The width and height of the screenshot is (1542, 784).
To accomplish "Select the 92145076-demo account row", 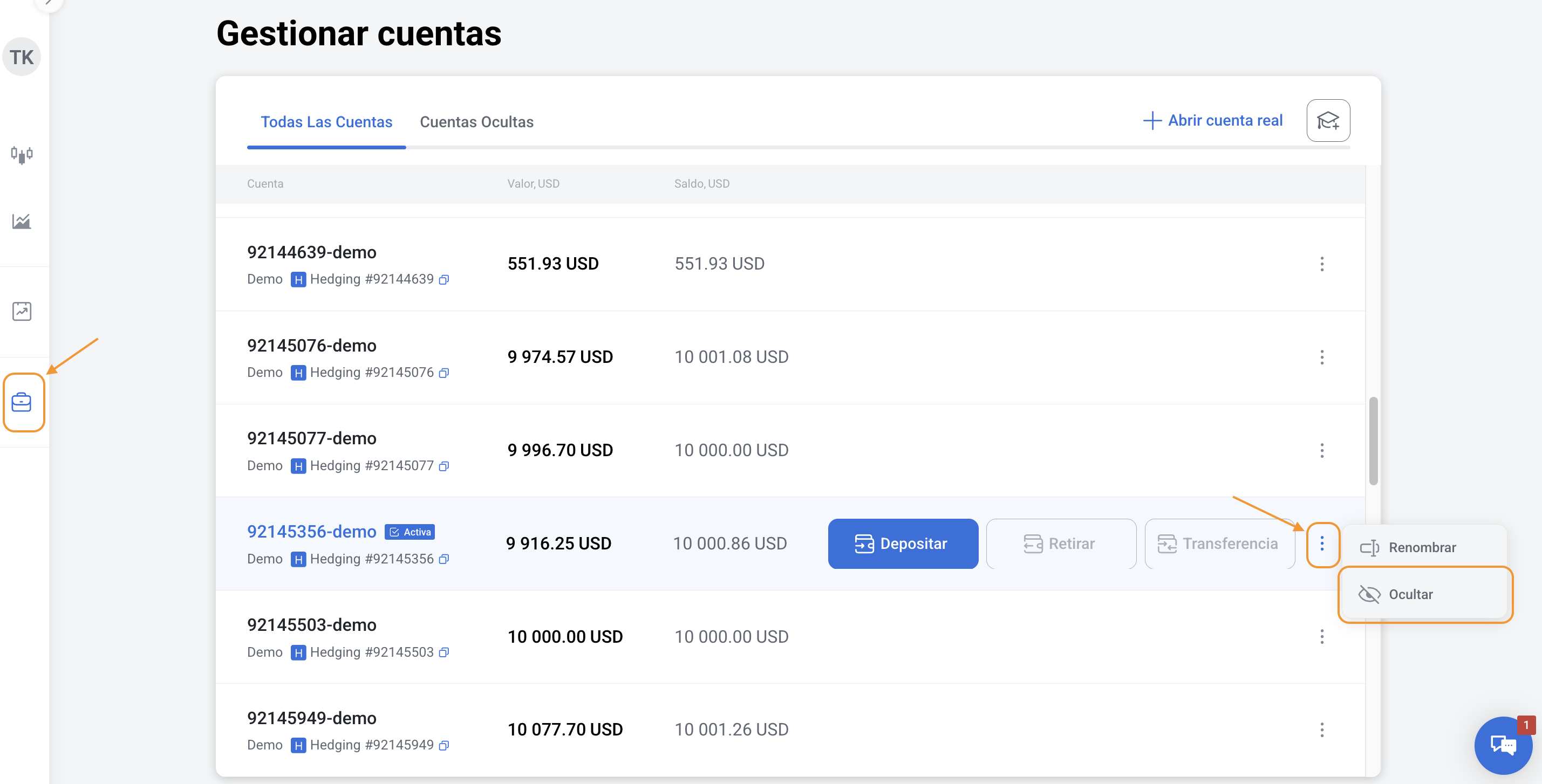I will (x=311, y=346).
